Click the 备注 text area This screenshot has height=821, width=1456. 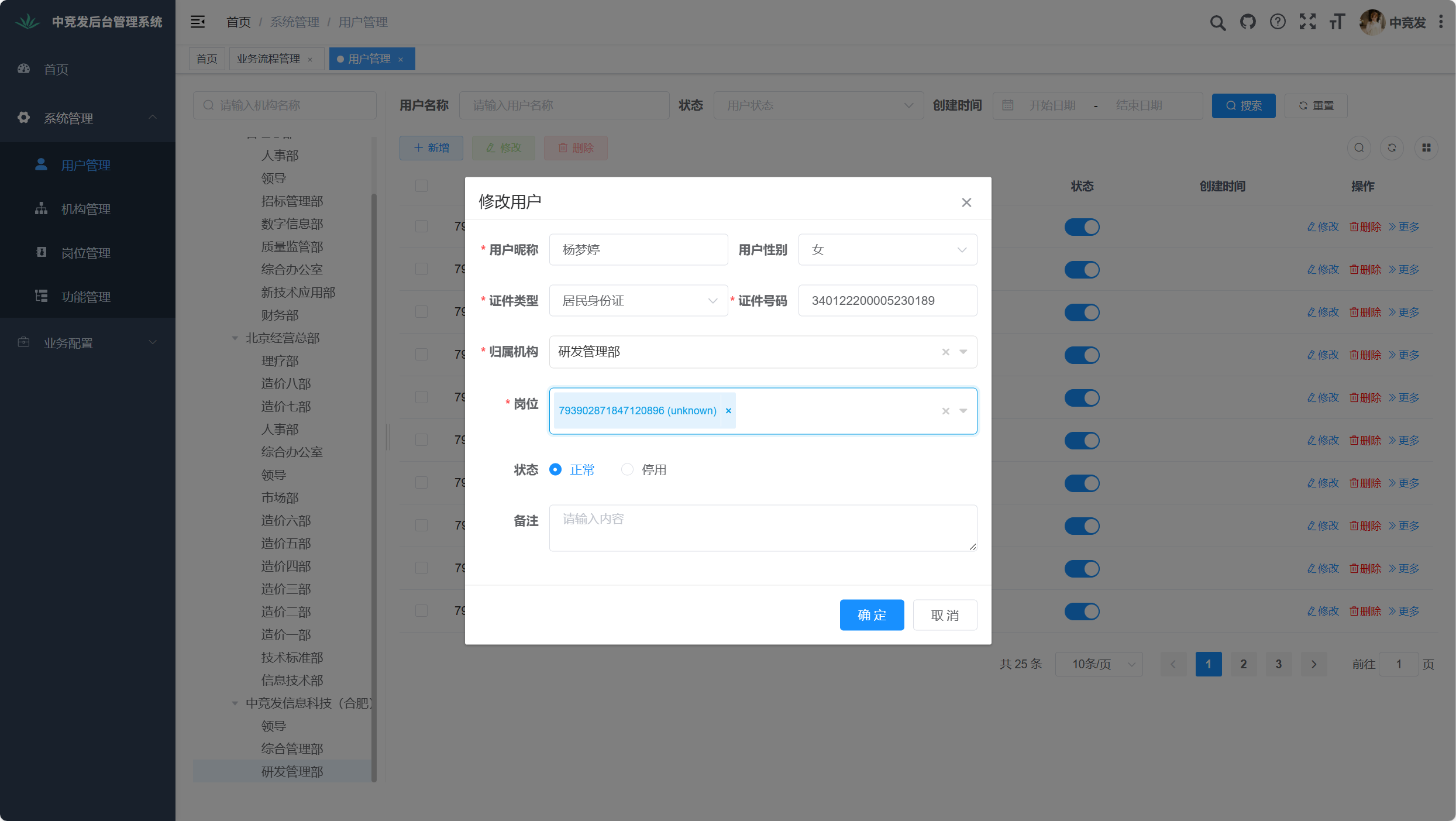762,528
